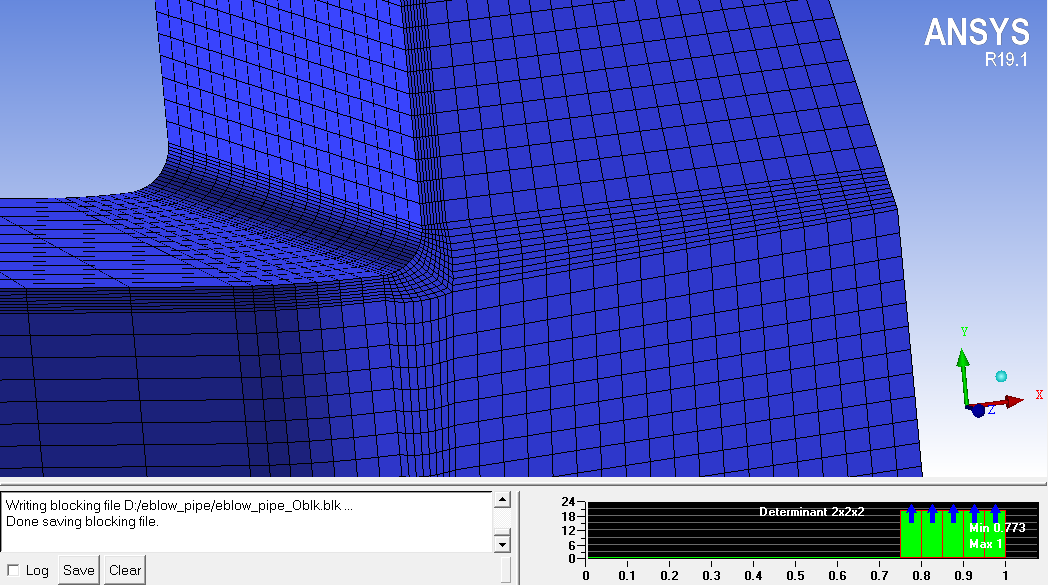Click the message window scroll down arrow

point(503,544)
